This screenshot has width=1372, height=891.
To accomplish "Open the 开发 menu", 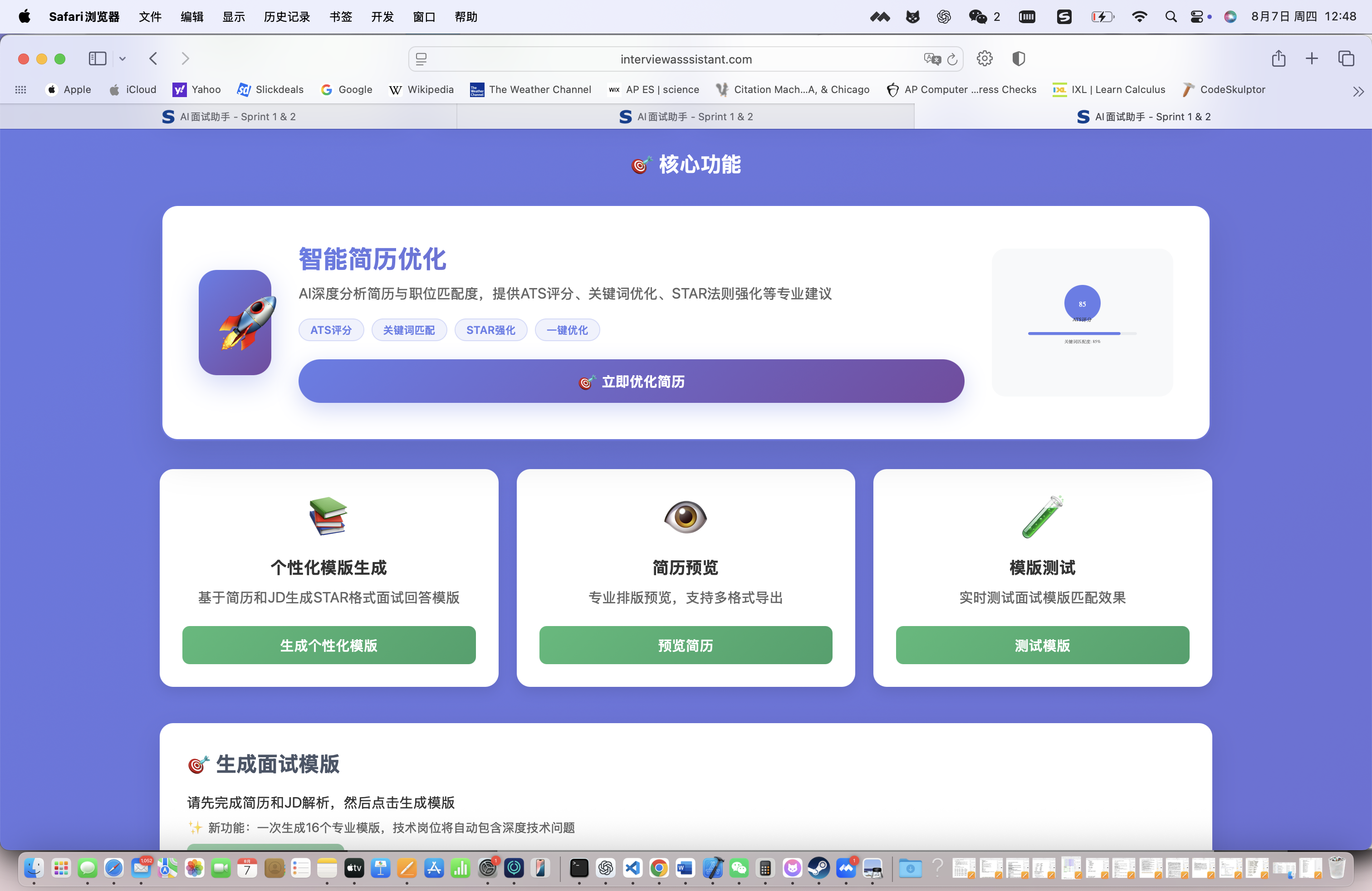I will (x=382, y=17).
